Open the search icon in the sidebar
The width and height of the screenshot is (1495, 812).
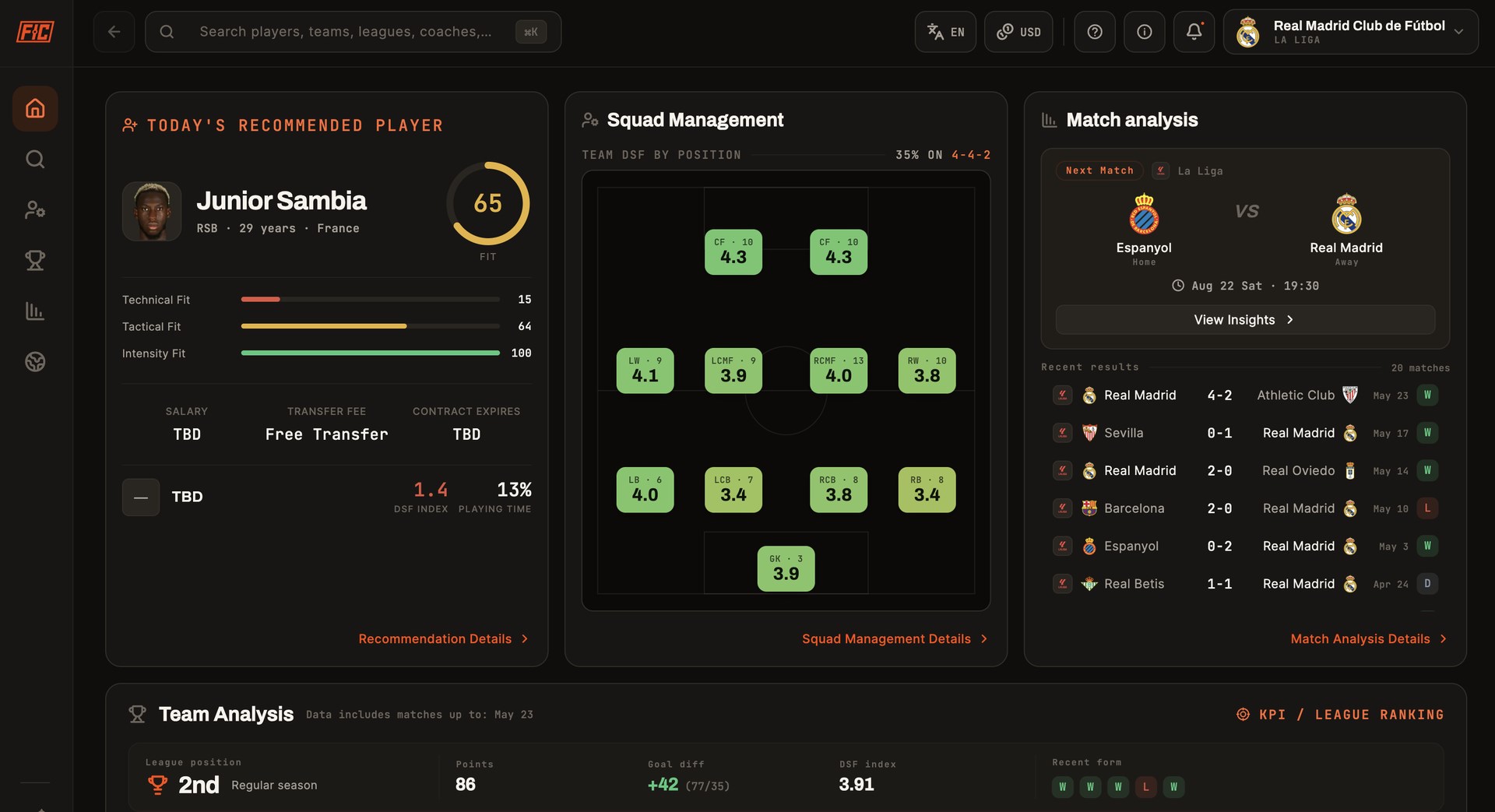pyautogui.click(x=35, y=159)
